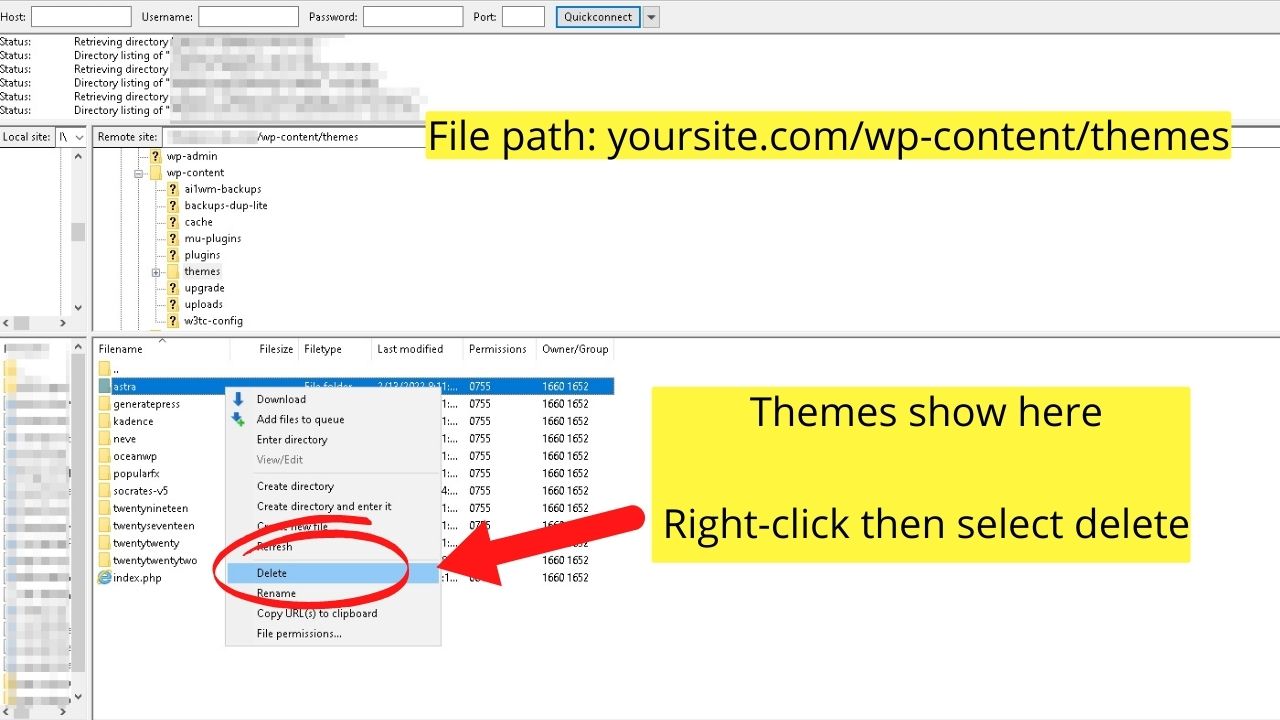Select the astra folder row
The width and height of the screenshot is (1280, 720).
pyautogui.click(x=355, y=386)
